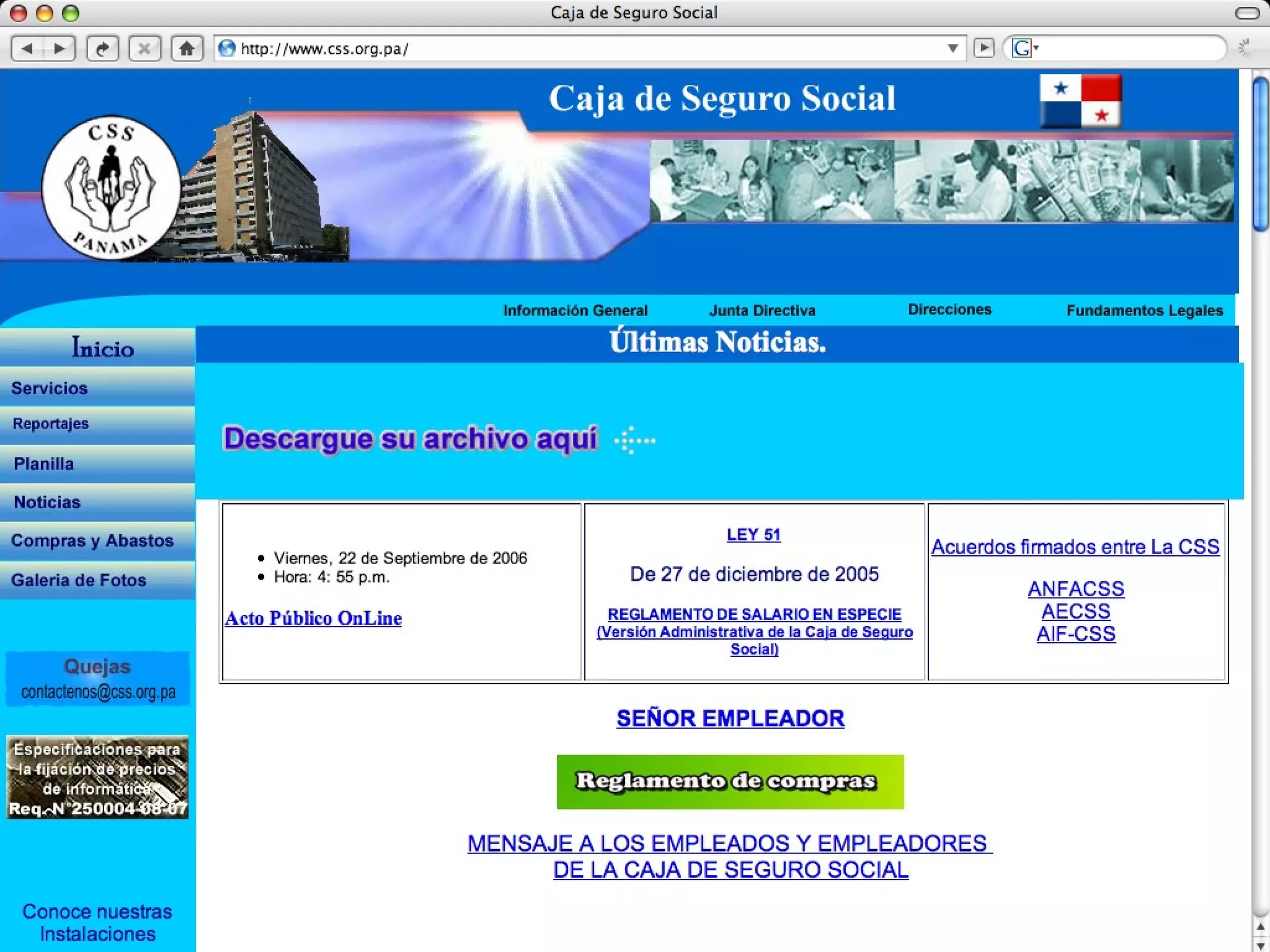Go back with the browser back arrow
Screen dimensions: 1270x952
pos(28,48)
